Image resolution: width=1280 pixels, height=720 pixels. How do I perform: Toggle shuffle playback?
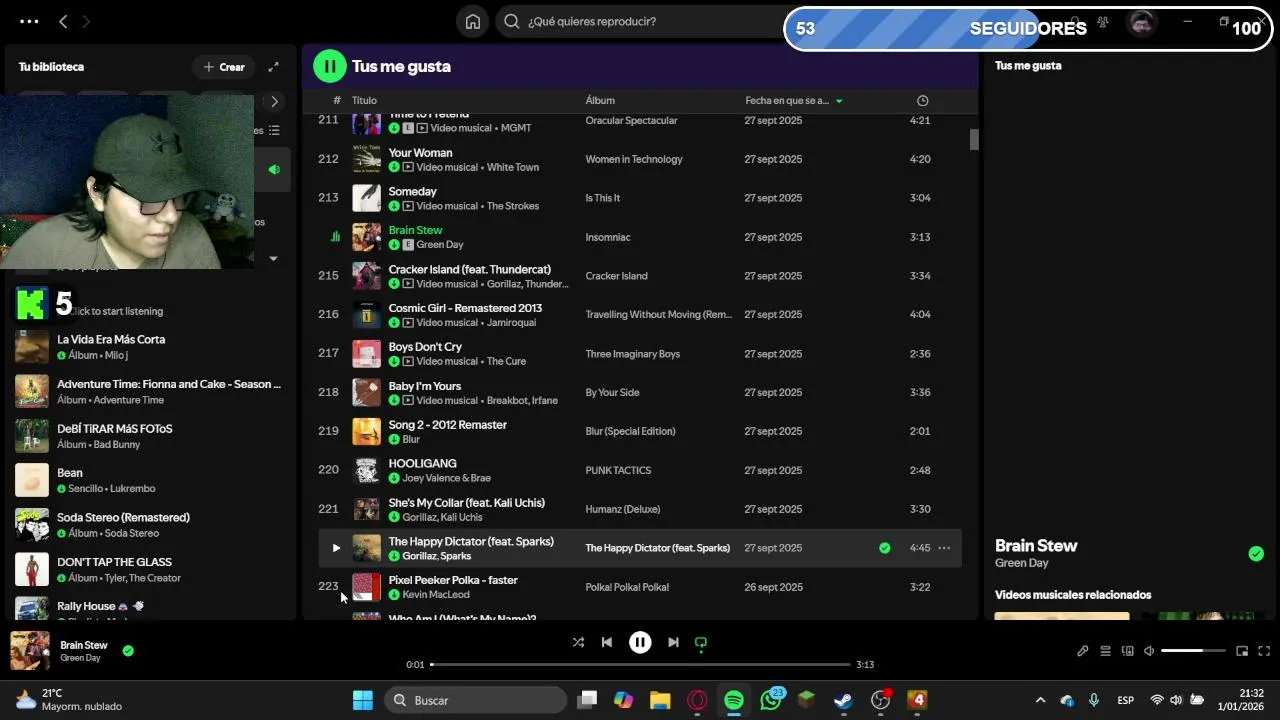tap(578, 642)
